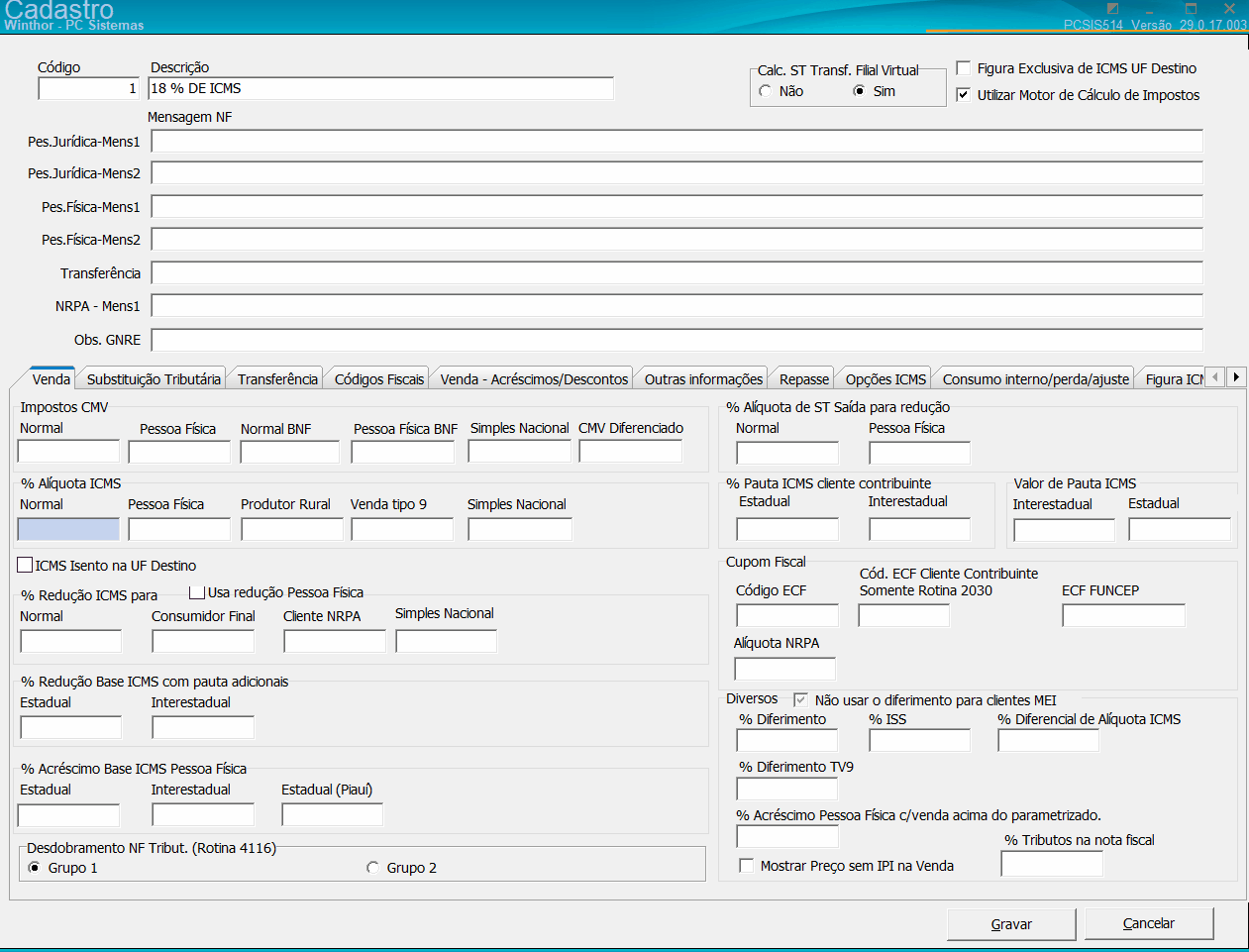Image resolution: width=1249 pixels, height=952 pixels.
Task: Click the Cliente NRPA field
Action: coord(335,641)
